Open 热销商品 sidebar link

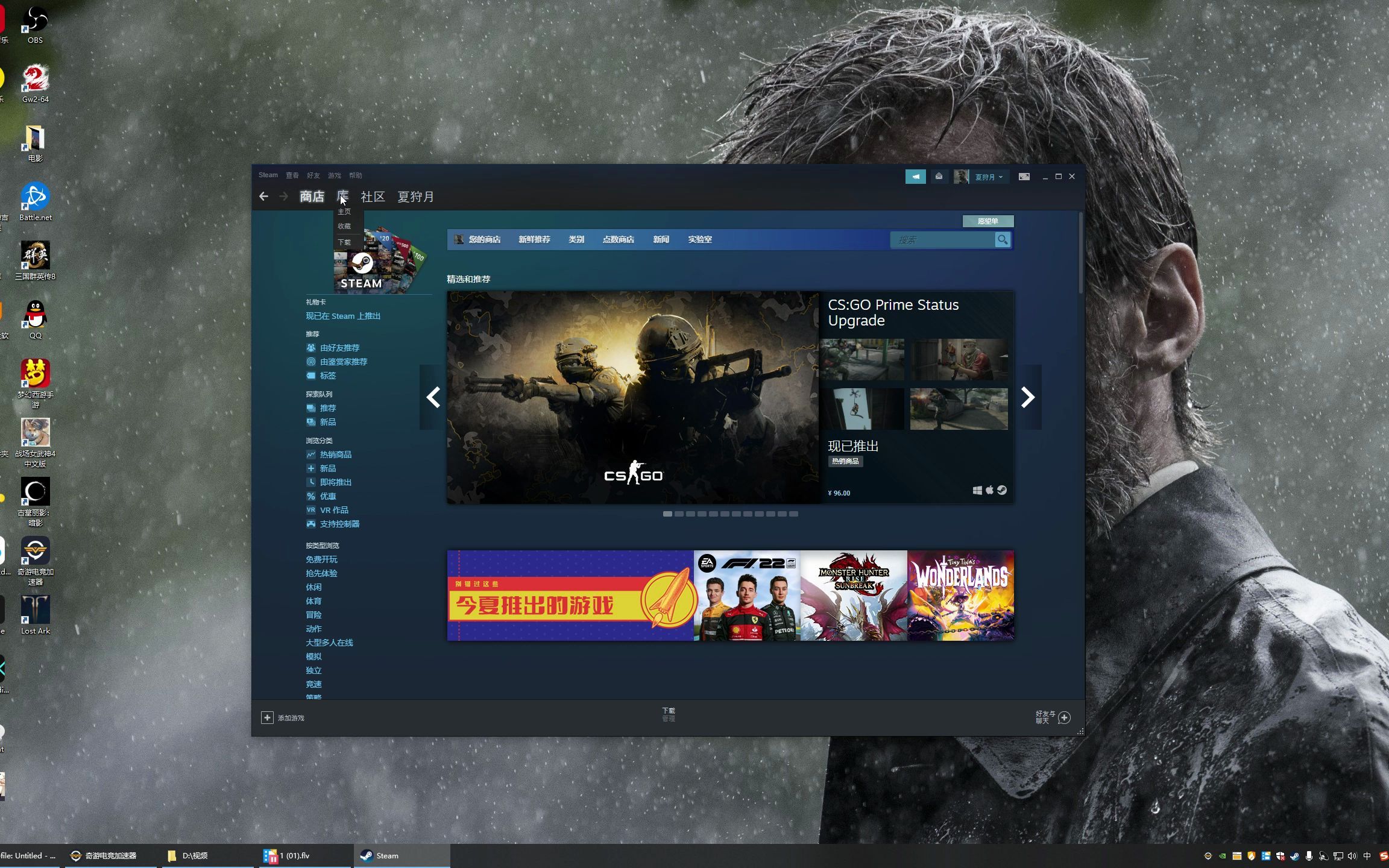(335, 454)
